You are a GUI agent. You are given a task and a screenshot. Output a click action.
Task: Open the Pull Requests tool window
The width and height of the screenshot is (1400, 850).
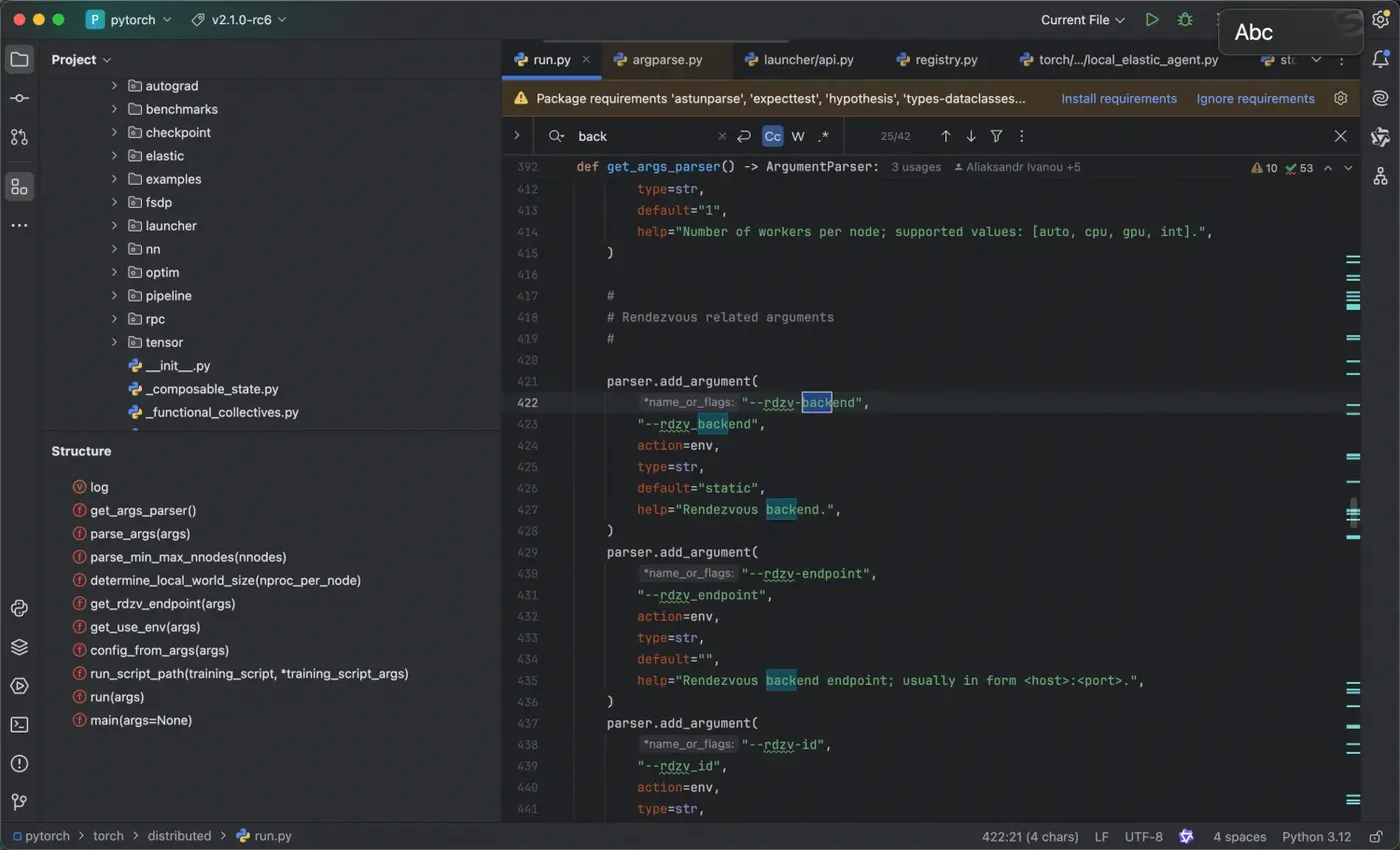(x=19, y=137)
